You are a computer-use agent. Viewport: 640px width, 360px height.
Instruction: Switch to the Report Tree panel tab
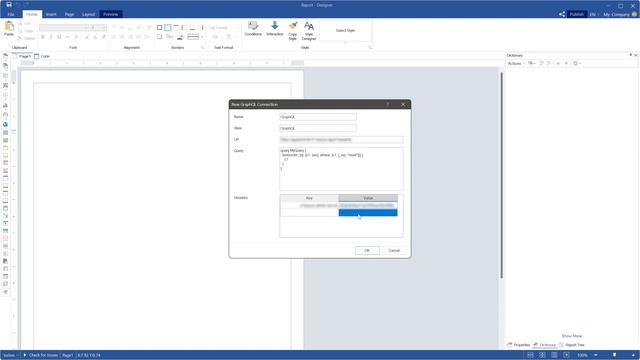coord(572,345)
